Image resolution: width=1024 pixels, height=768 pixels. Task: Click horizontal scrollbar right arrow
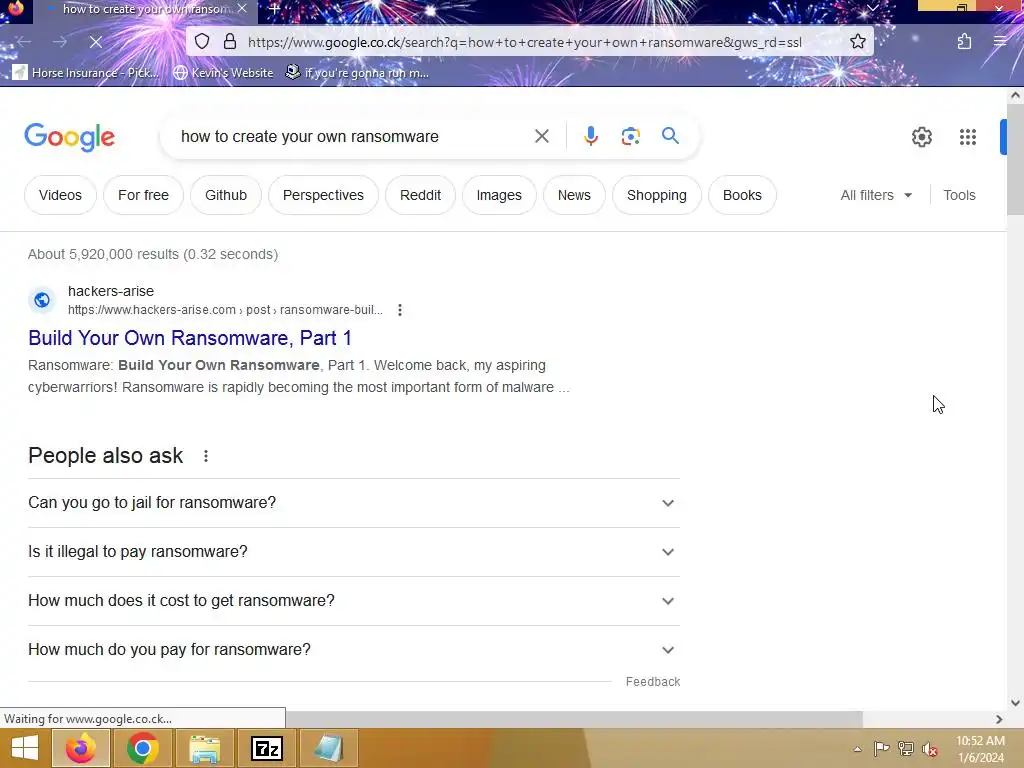click(x=999, y=719)
